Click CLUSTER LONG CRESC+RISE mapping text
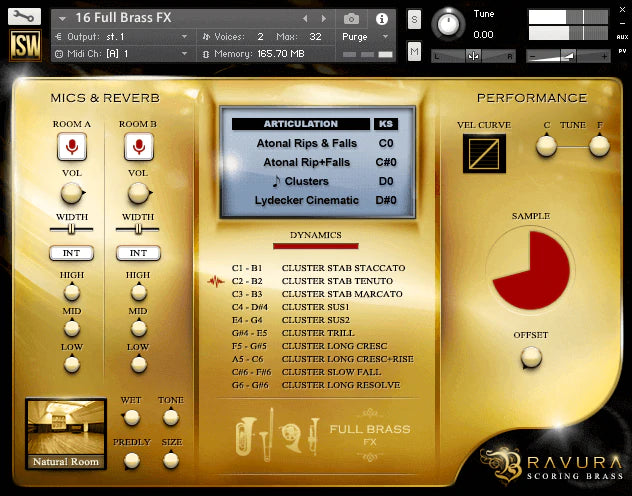 (348, 359)
